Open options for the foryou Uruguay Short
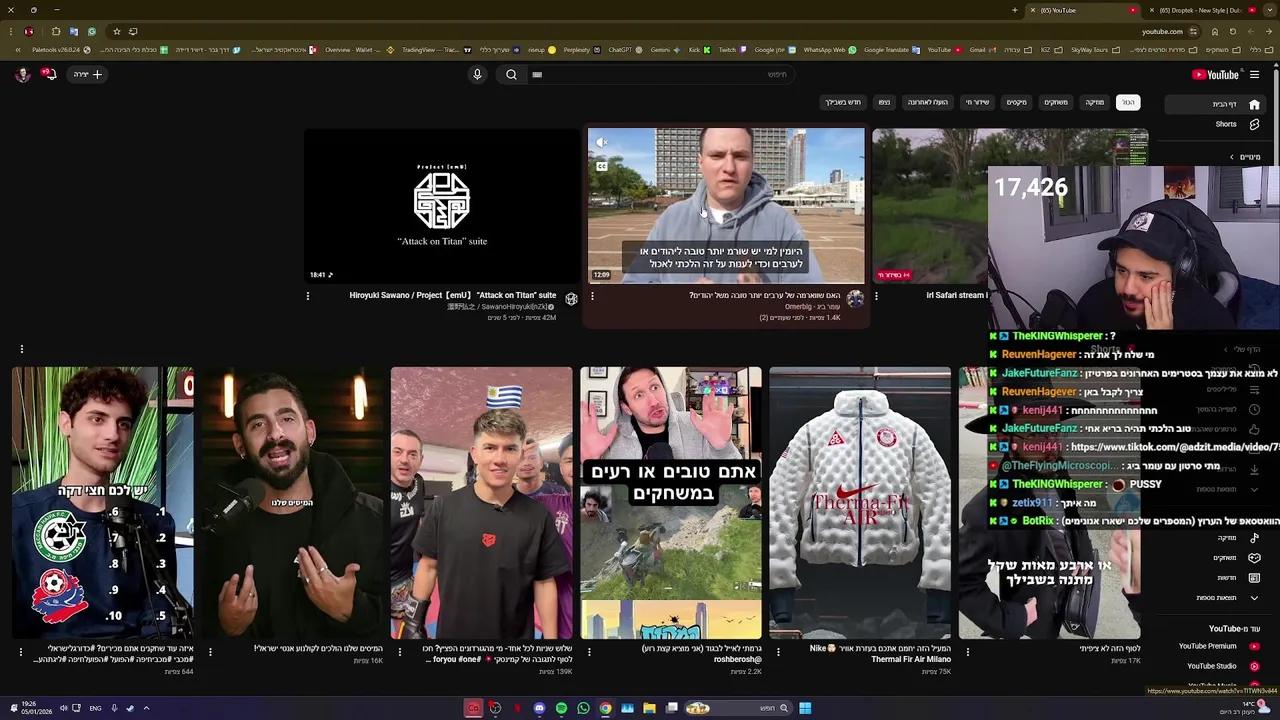 coord(400,652)
